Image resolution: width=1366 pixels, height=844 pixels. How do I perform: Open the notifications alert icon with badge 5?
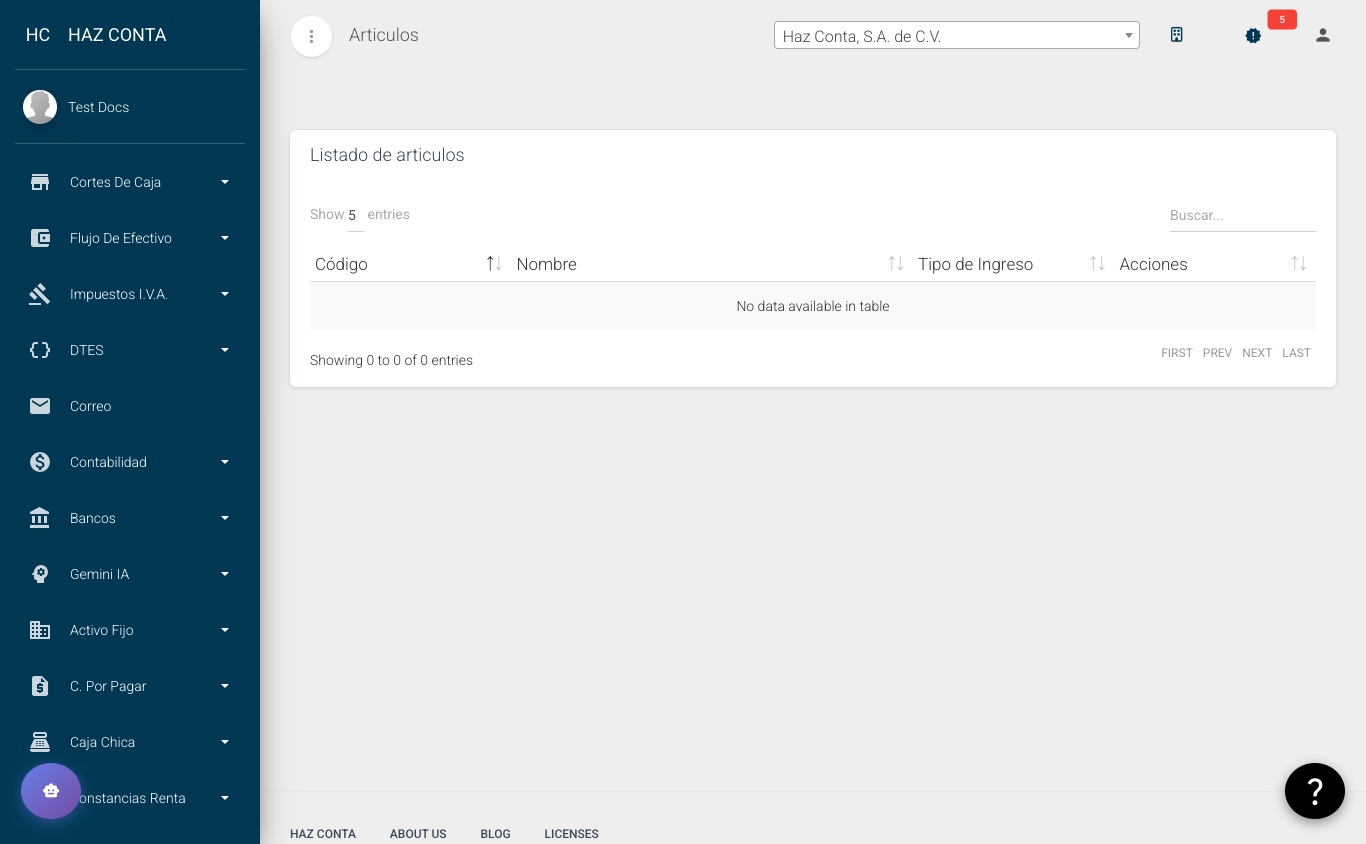[1253, 36]
